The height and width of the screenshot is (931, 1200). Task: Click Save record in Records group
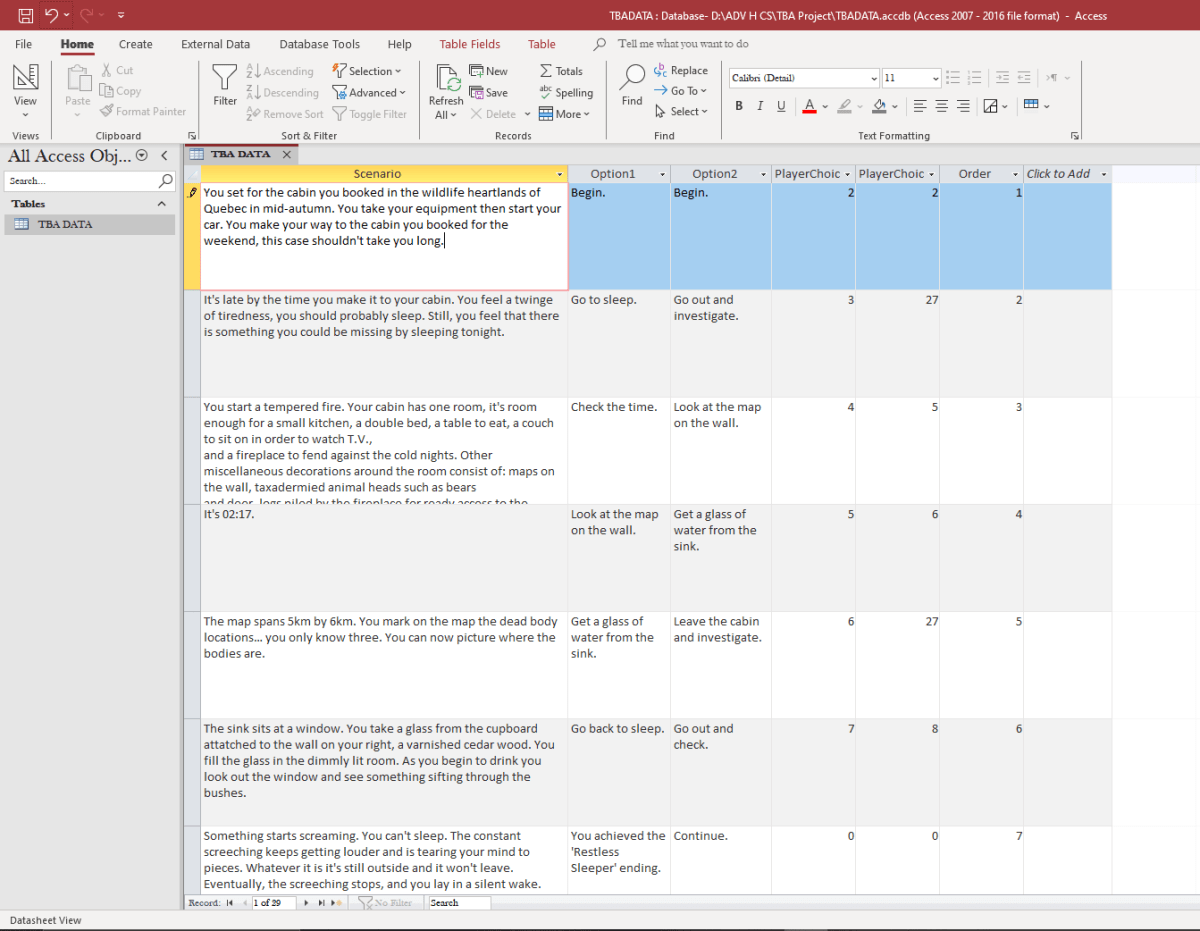pyautogui.click(x=488, y=92)
